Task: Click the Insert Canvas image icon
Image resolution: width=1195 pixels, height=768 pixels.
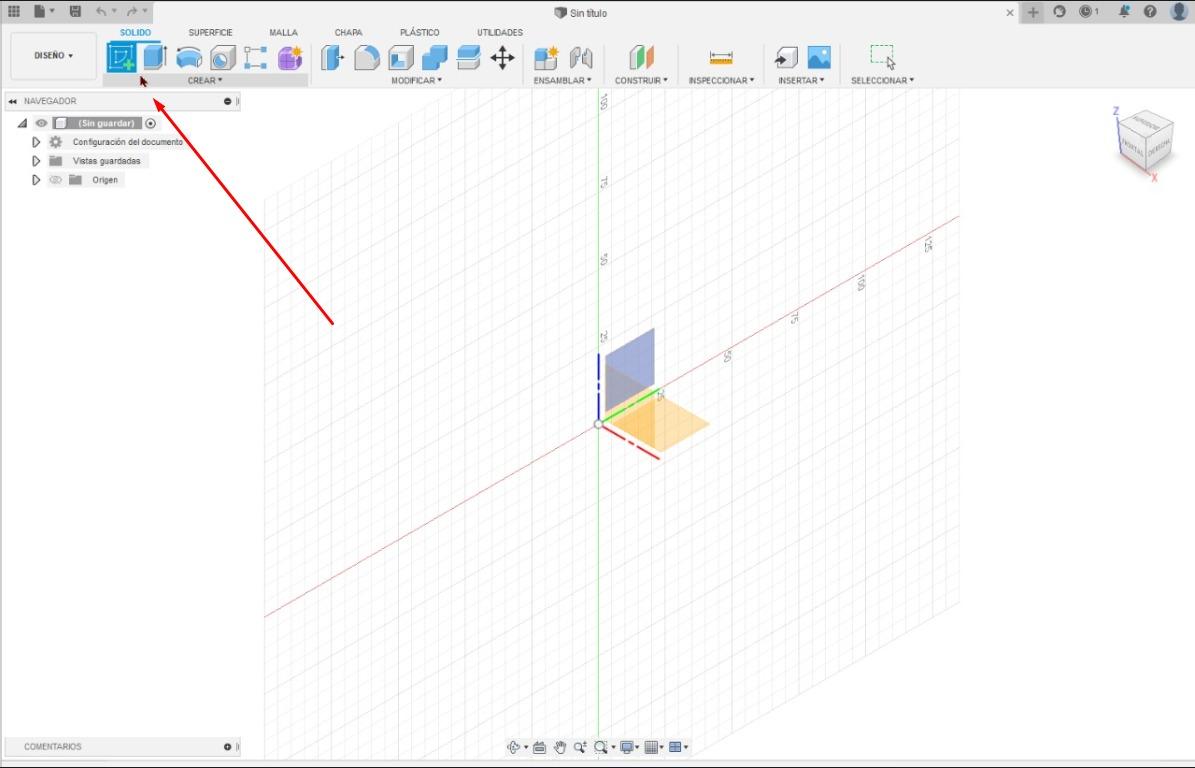Action: coord(819,58)
